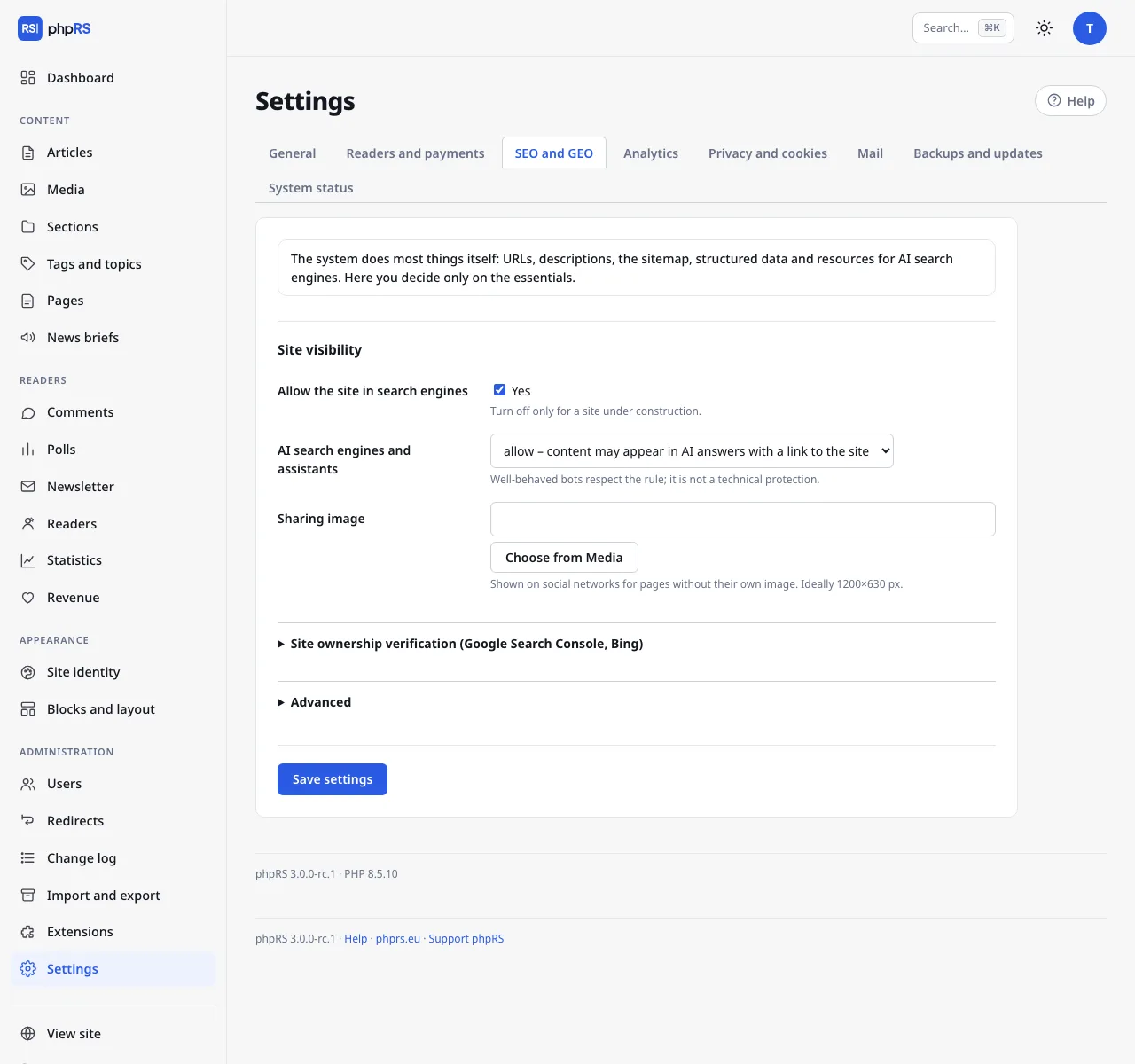Click the Polls bar chart icon
1135x1064 pixels.
point(28,450)
